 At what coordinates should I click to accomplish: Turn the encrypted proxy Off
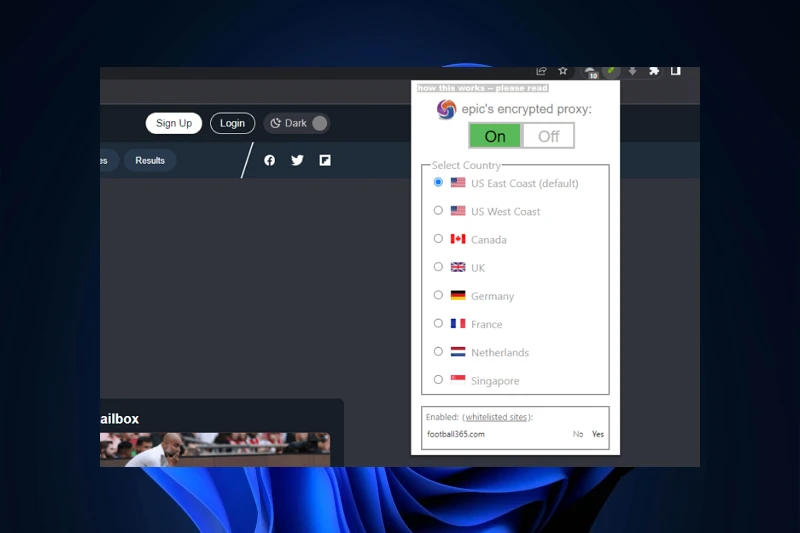548,136
